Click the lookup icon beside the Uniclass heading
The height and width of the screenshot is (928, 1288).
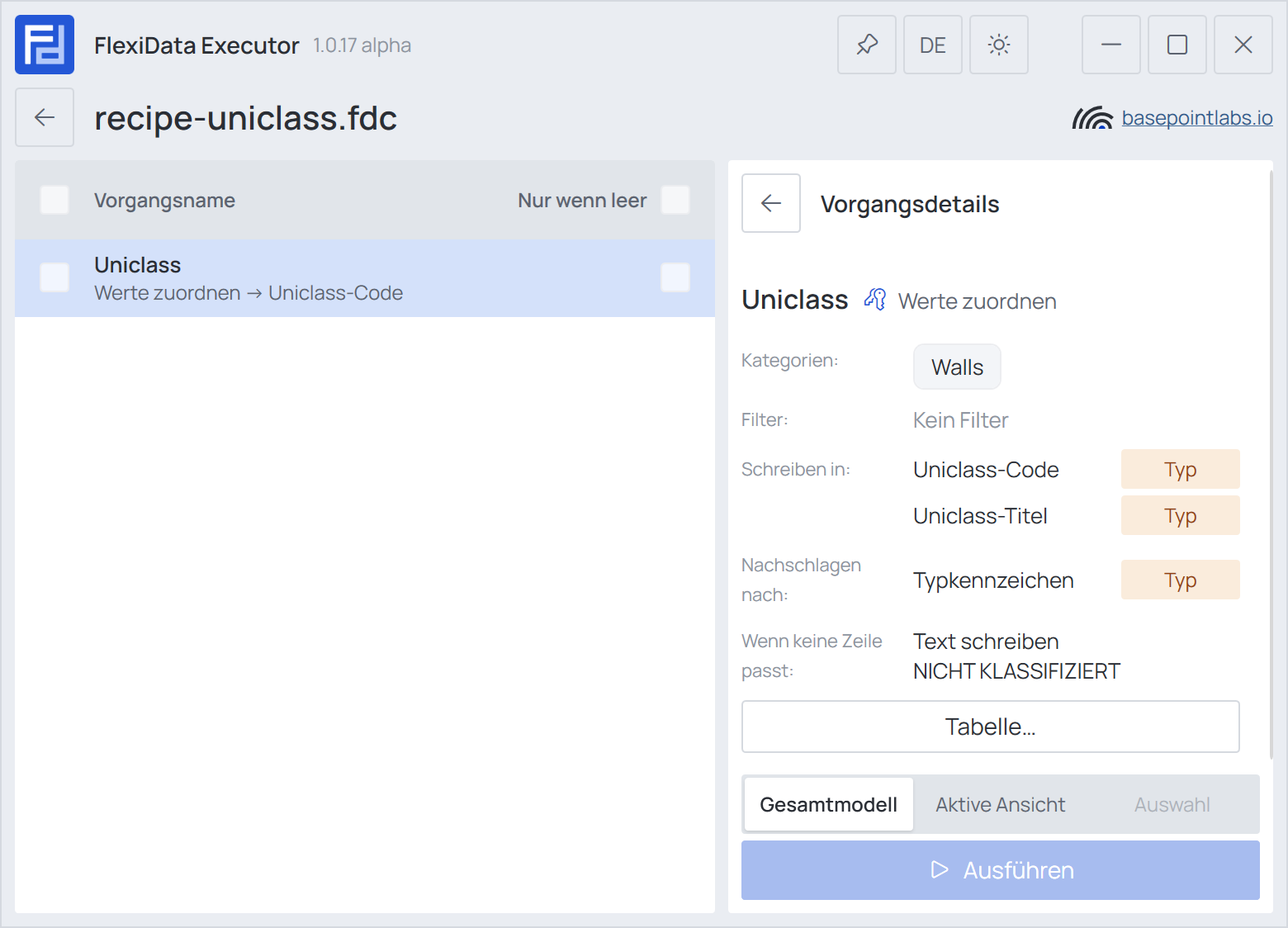pos(875,299)
